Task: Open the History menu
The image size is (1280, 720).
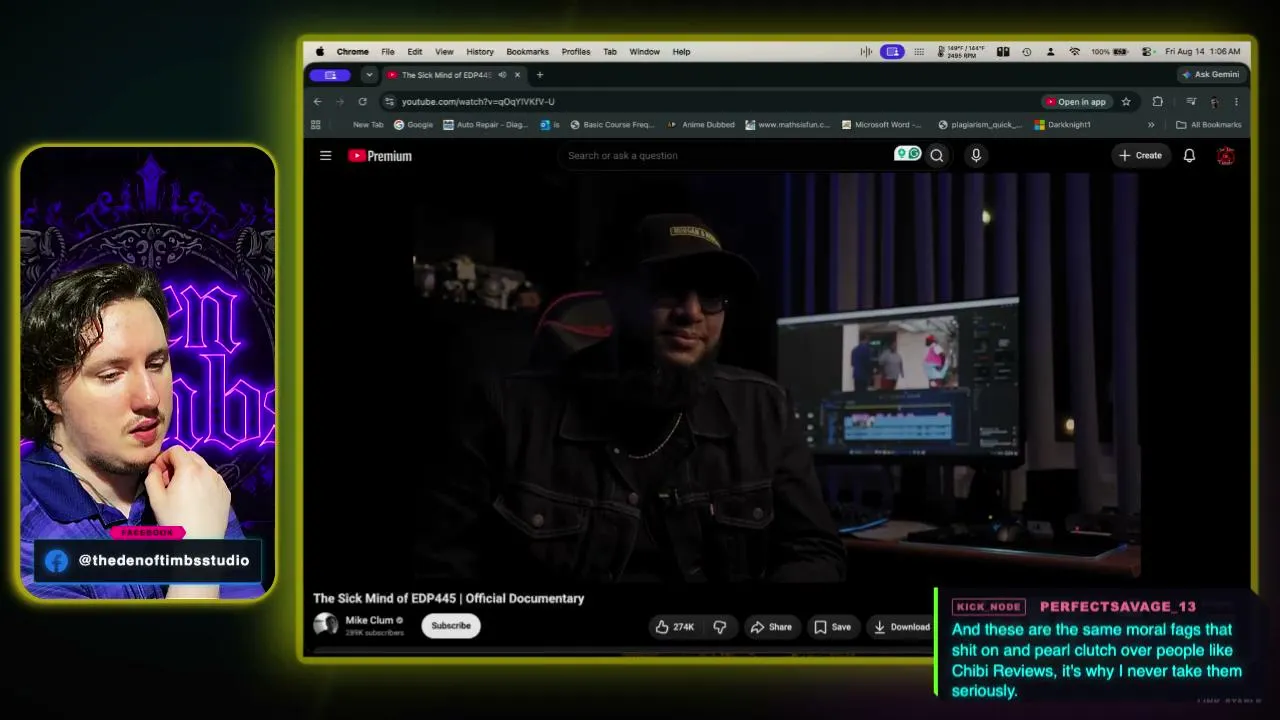Action: click(x=480, y=52)
